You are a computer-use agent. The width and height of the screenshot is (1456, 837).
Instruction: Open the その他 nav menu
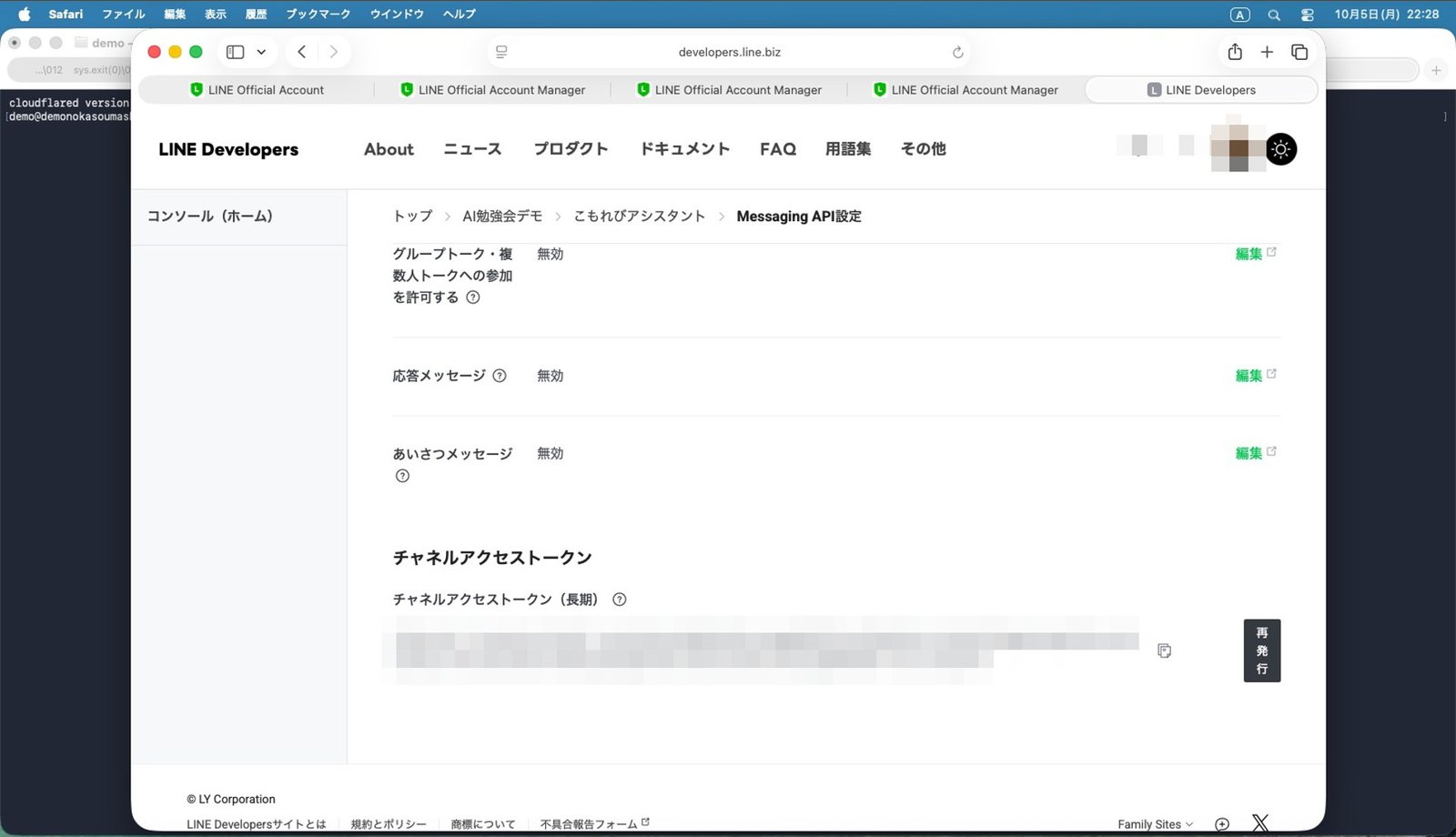(923, 149)
